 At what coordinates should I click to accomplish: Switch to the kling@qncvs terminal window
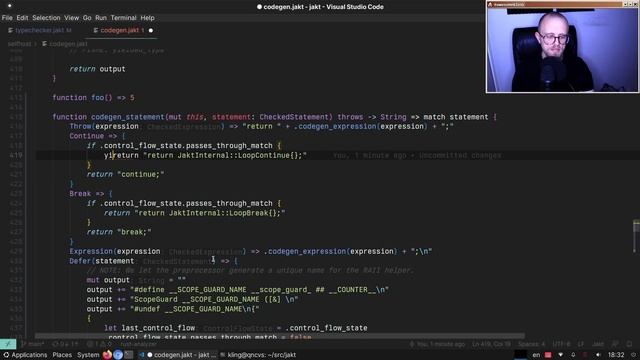point(258,355)
